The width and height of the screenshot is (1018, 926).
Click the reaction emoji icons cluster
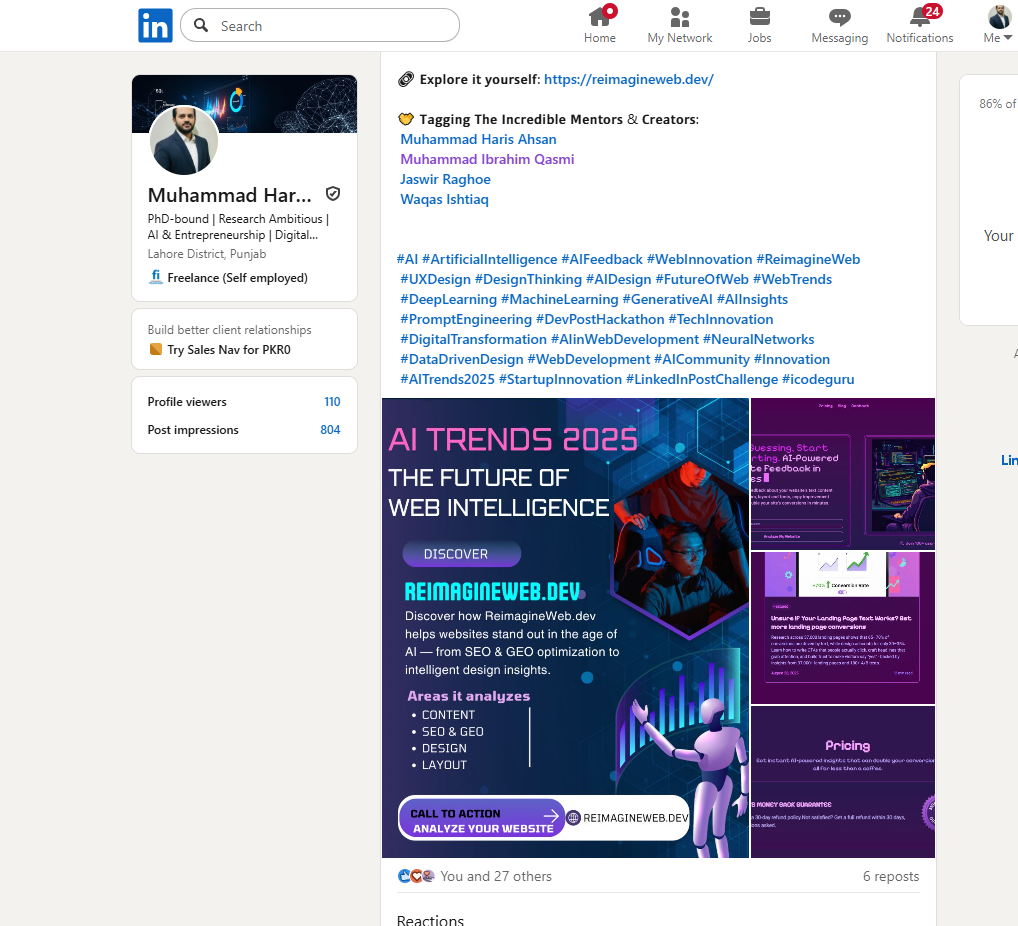pyautogui.click(x=416, y=876)
